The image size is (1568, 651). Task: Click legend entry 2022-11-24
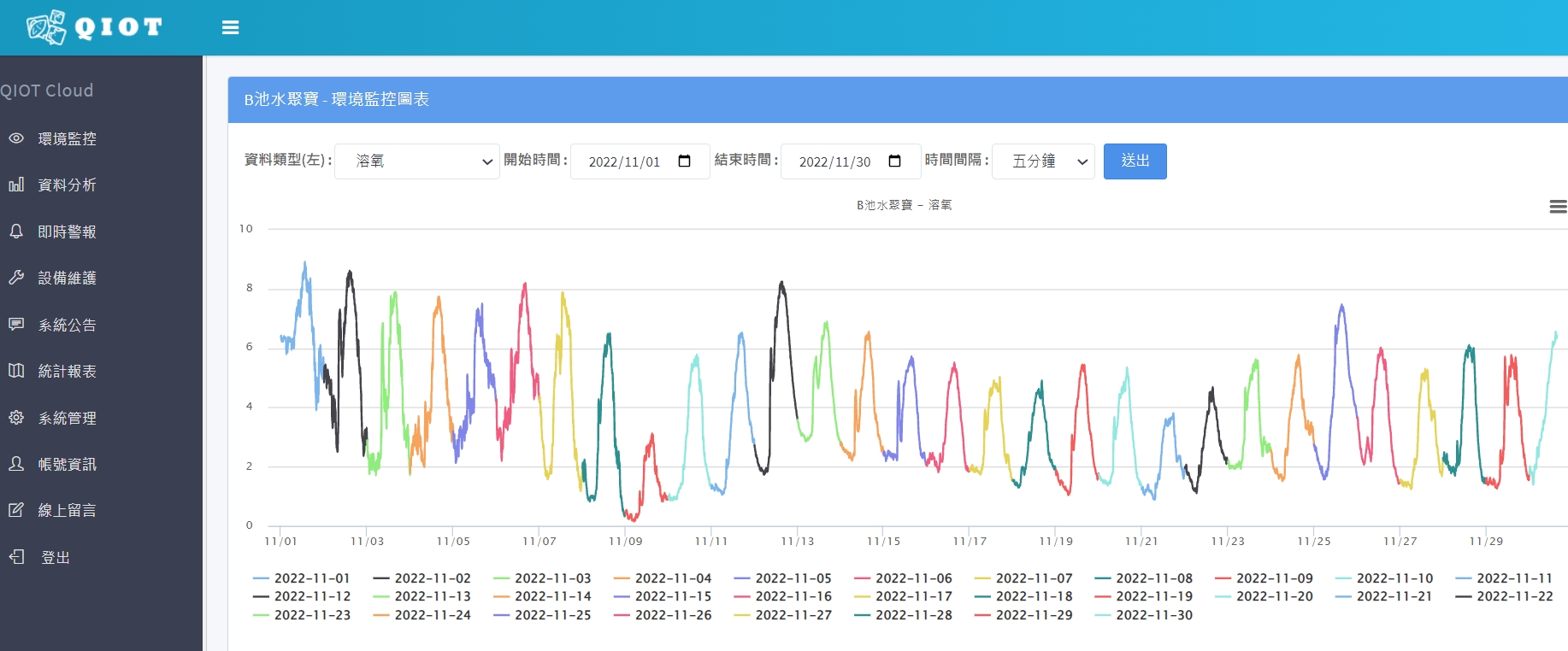coord(422,615)
